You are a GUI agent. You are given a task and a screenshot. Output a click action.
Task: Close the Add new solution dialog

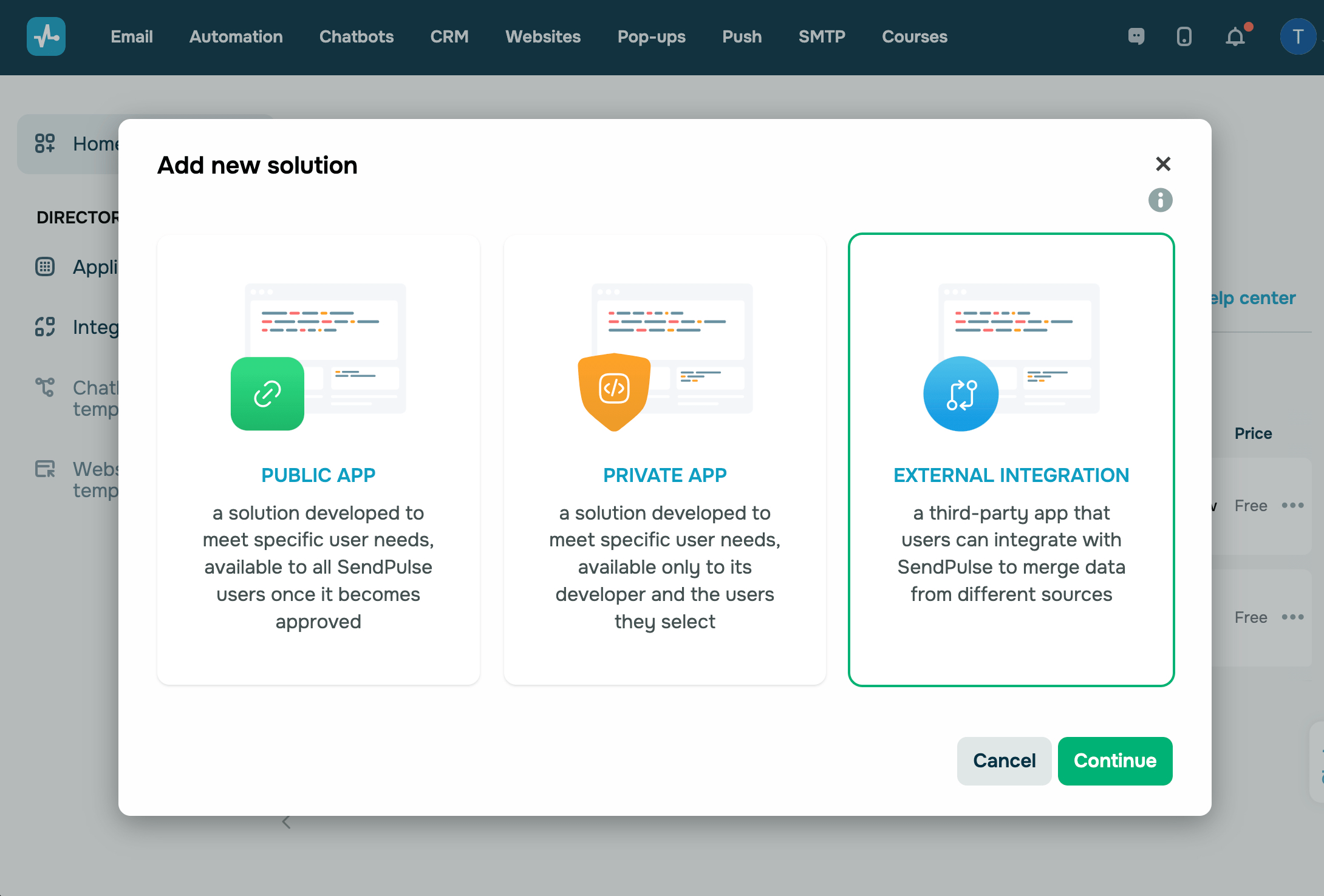[1162, 164]
